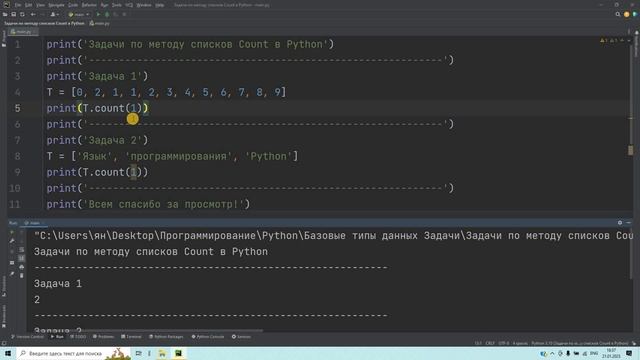Open the Python Console tool window

(x=208, y=337)
